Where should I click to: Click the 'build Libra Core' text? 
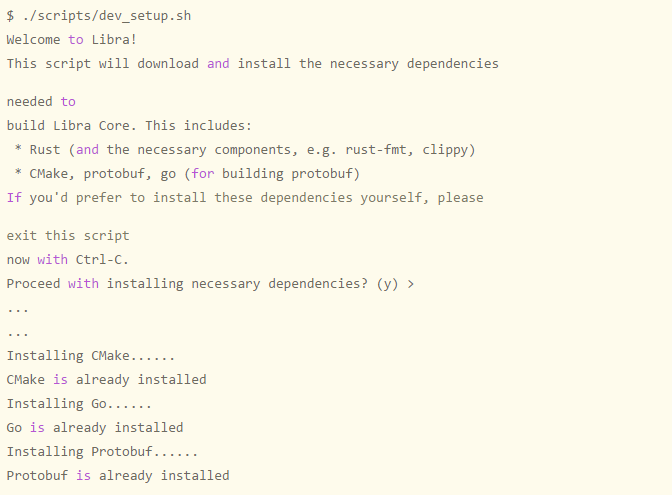click(68, 126)
